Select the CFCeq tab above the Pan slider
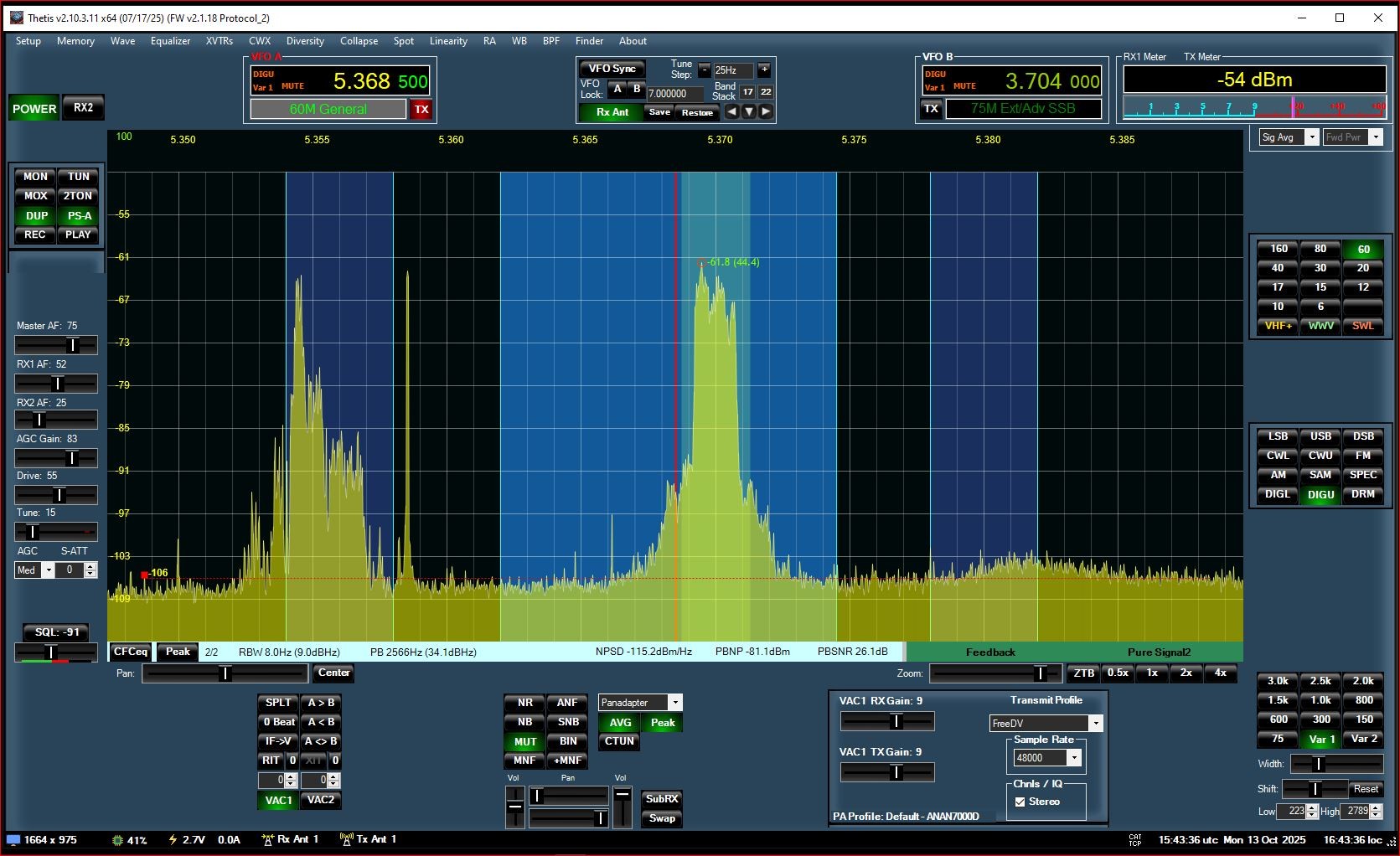Screen dimensions: 1400x856 pos(129,652)
